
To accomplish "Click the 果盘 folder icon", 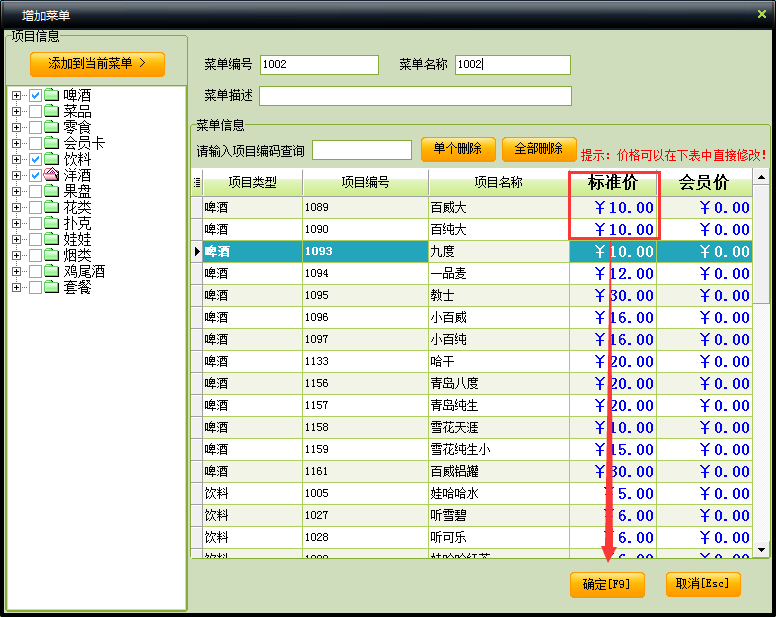I will [x=51, y=191].
